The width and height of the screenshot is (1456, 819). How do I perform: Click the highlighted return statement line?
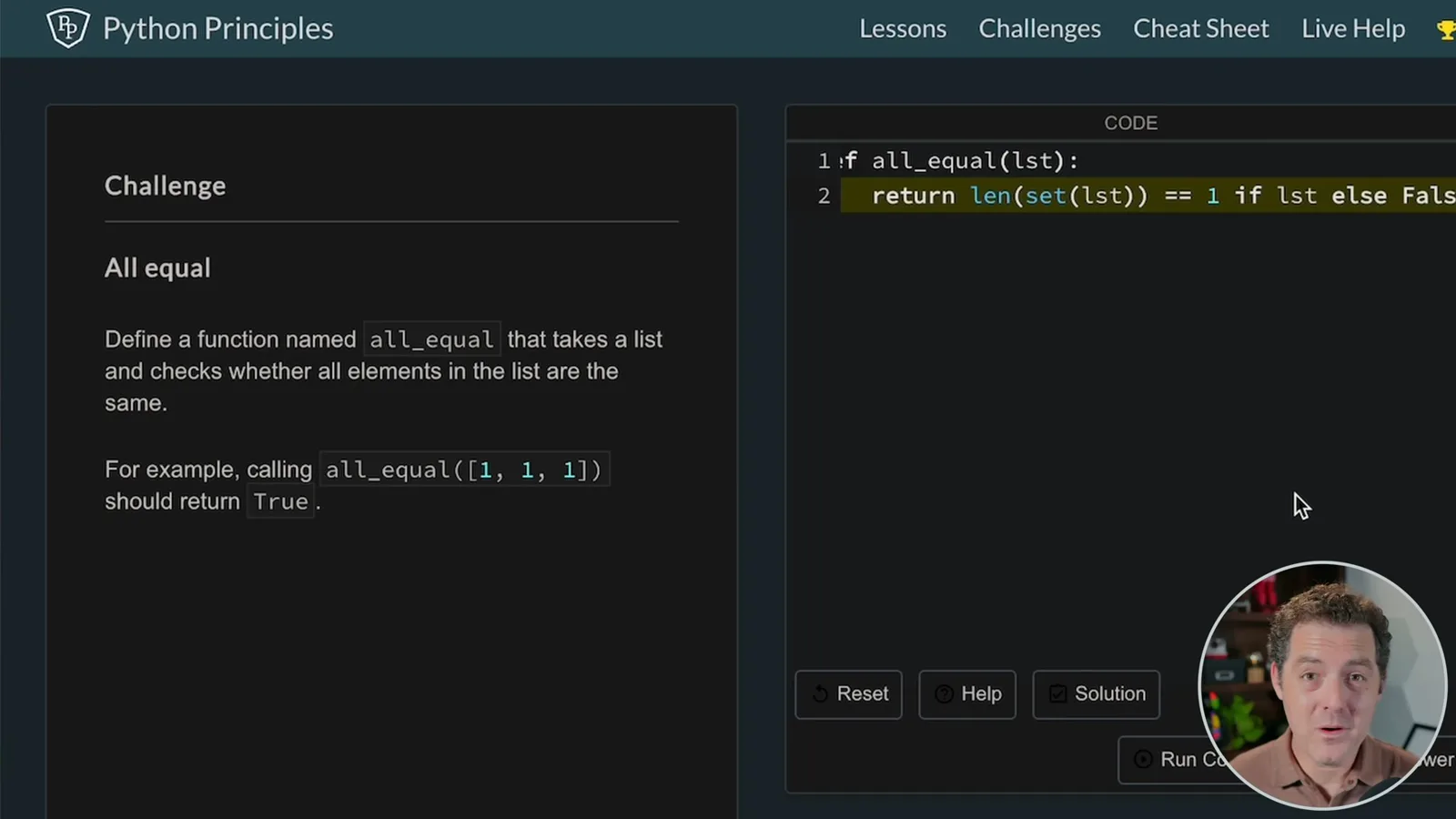point(1148,196)
